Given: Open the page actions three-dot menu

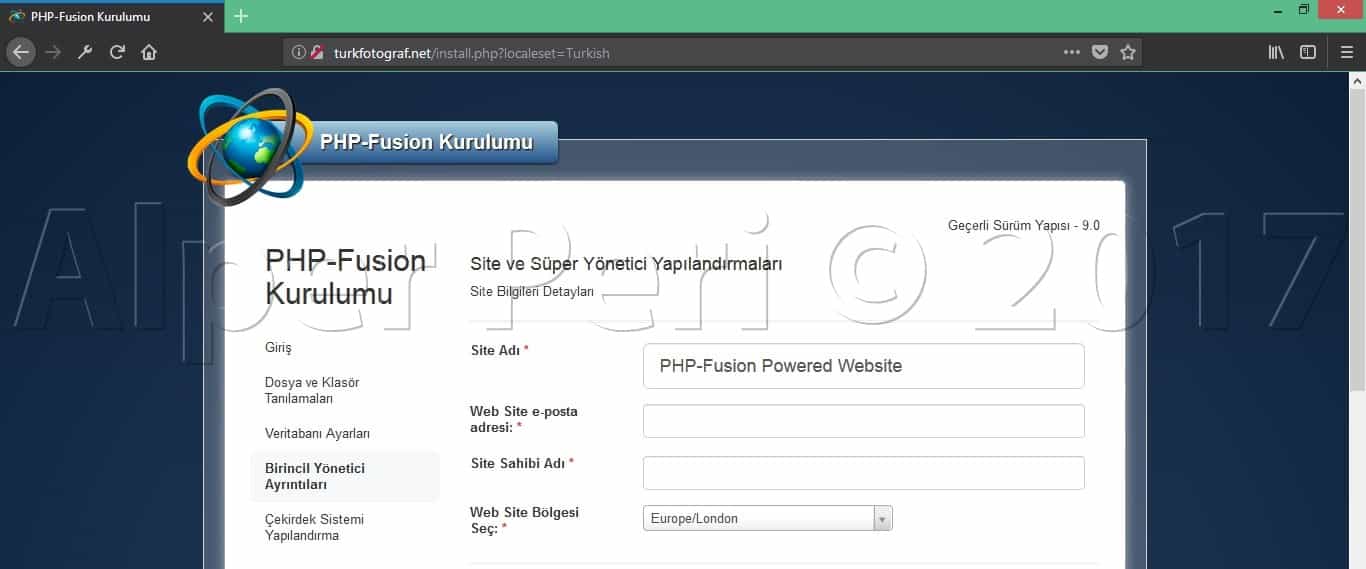Looking at the screenshot, I should tap(1071, 52).
